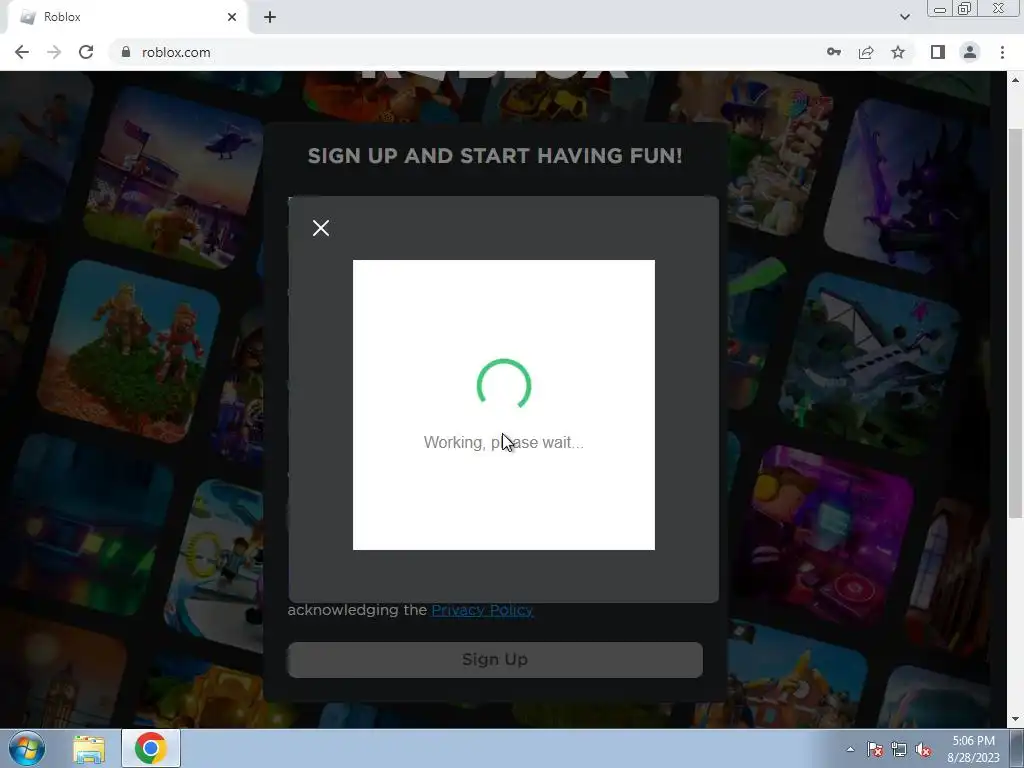Open the Chrome profile menu
The height and width of the screenshot is (768, 1024).
pos(970,52)
